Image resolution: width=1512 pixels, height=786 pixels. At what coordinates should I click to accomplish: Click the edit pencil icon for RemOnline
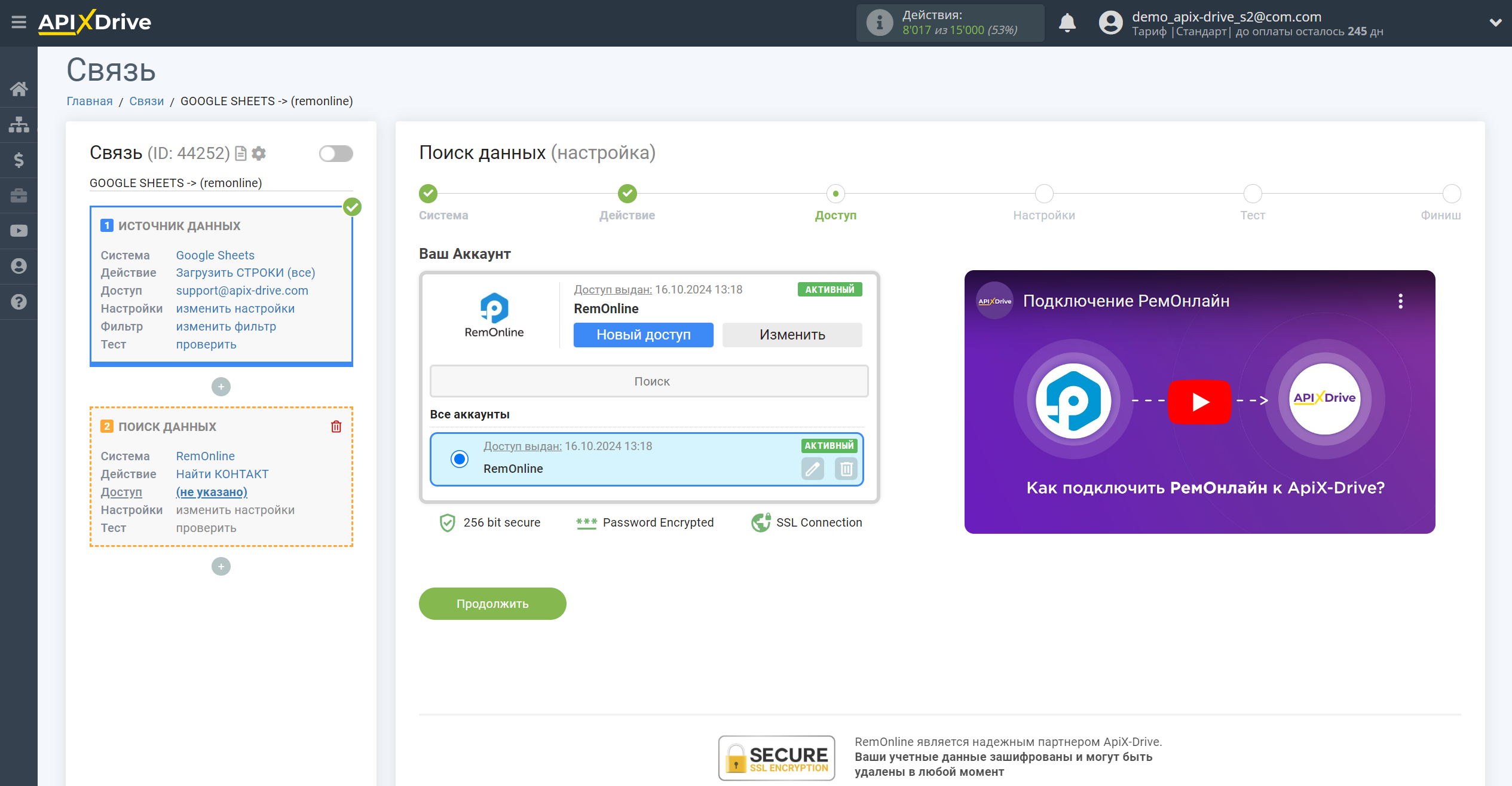pos(813,468)
